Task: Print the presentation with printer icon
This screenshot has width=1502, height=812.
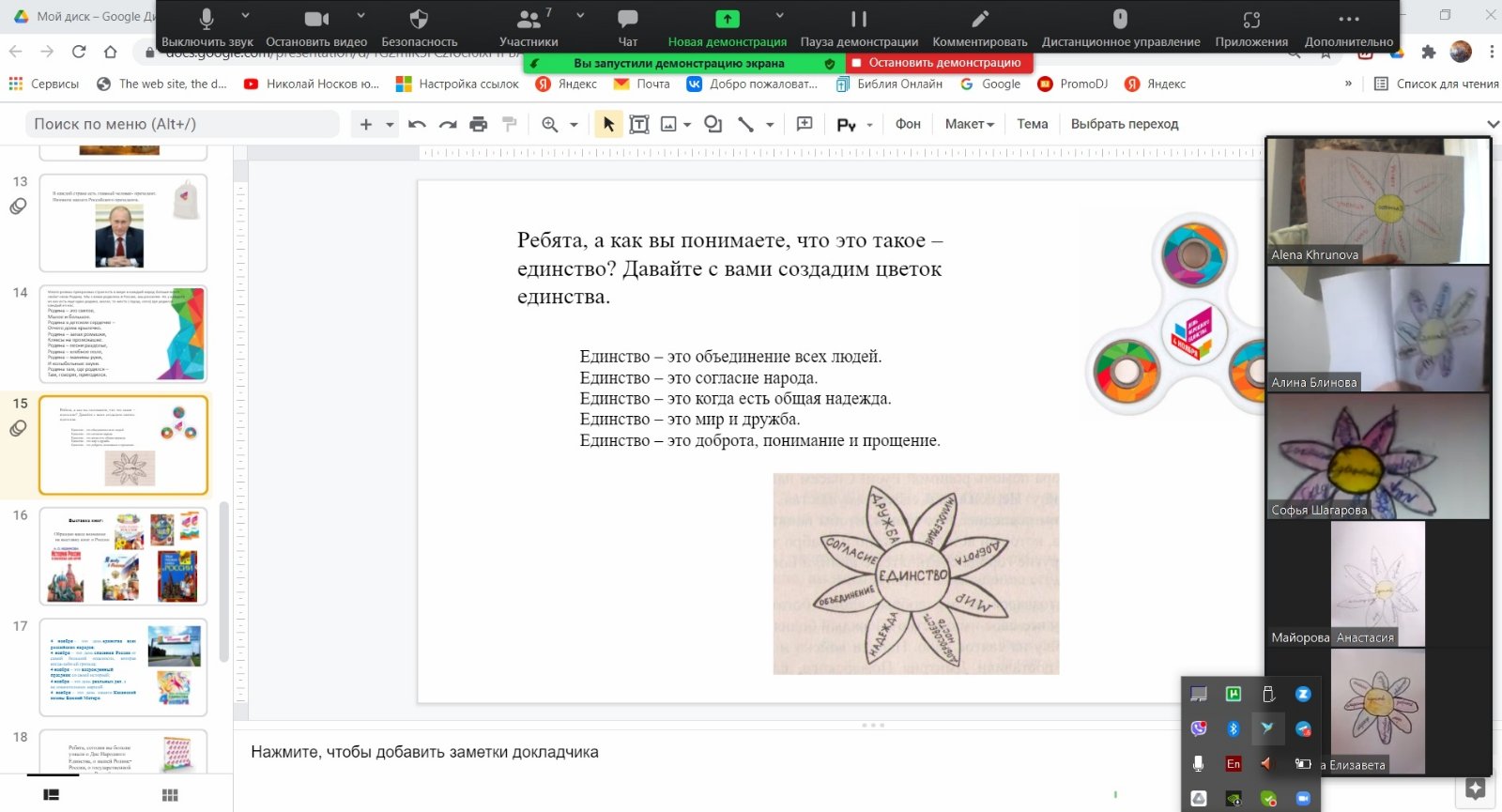Action: click(x=479, y=124)
